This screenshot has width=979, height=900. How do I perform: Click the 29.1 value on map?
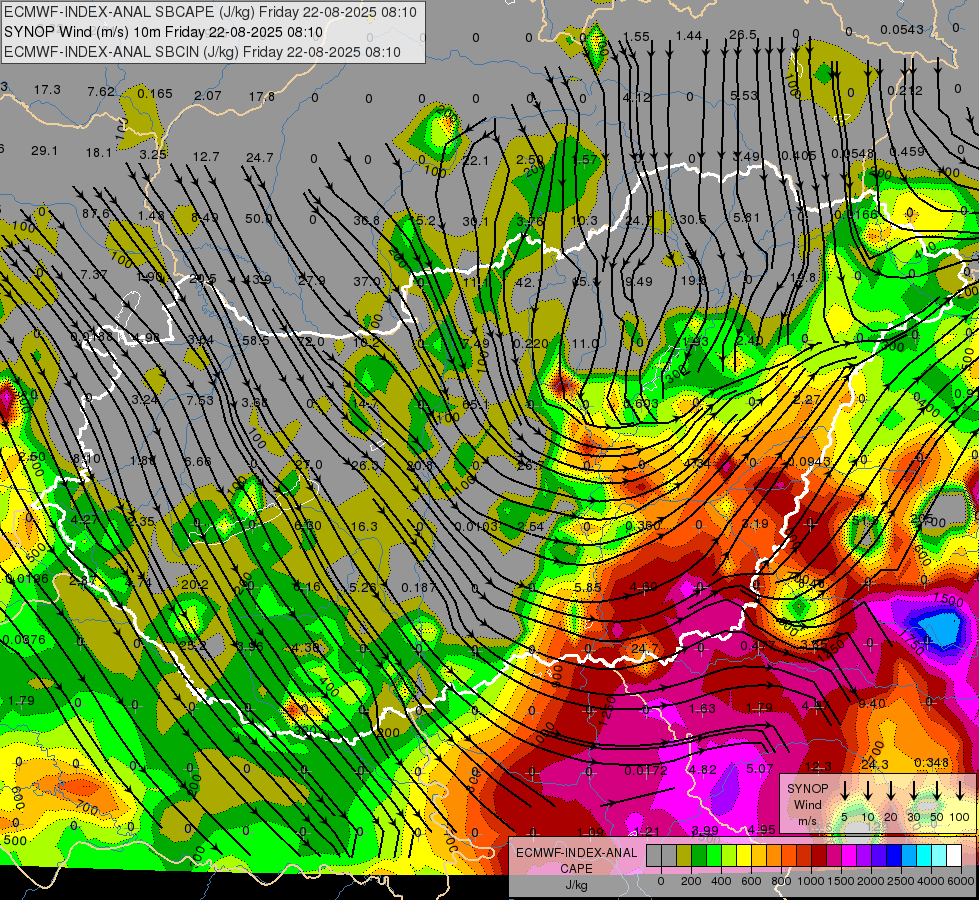(x=44, y=151)
